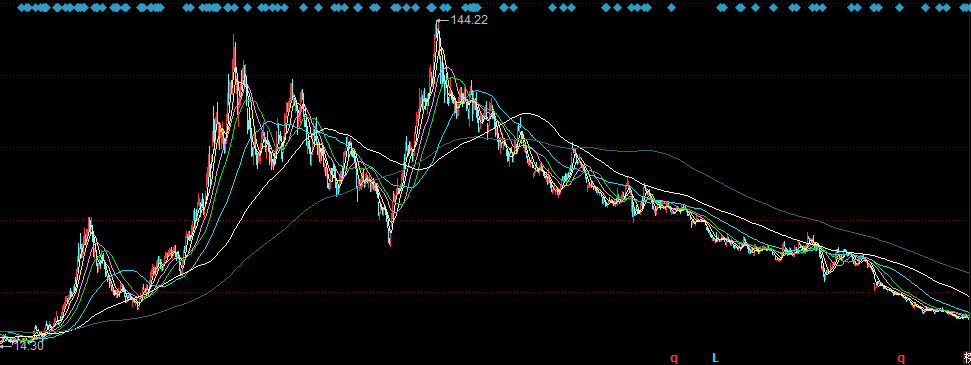Click the 14.30 low price label
The image size is (971, 365).
click(28, 346)
